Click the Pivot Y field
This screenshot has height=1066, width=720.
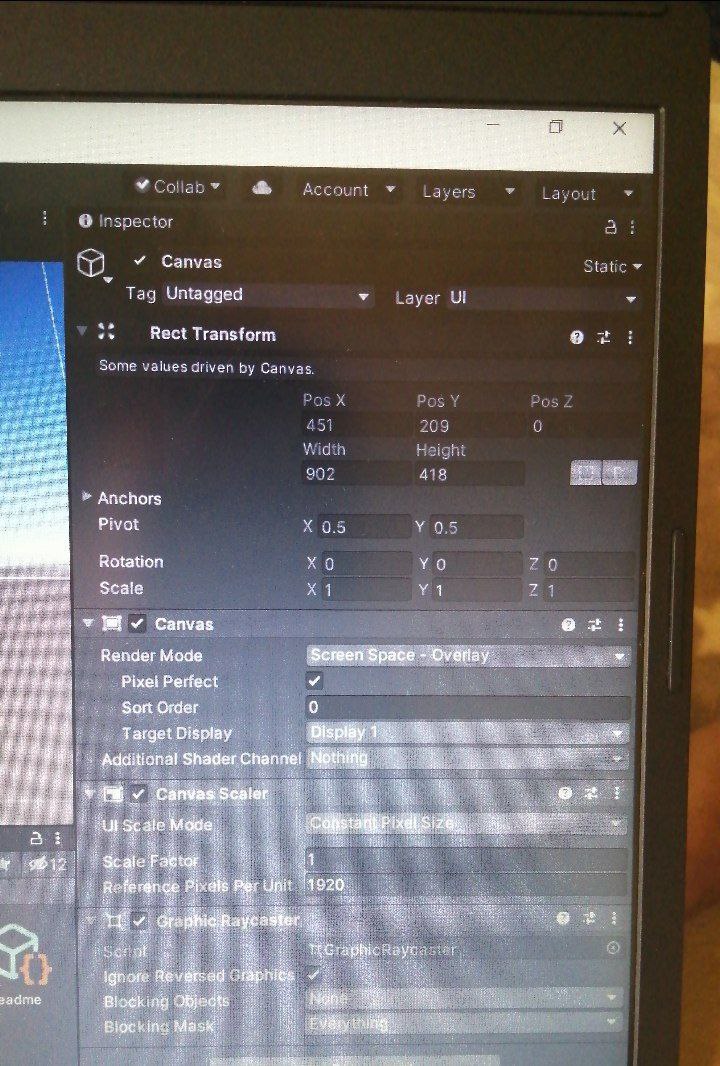[x=477, y=528]
